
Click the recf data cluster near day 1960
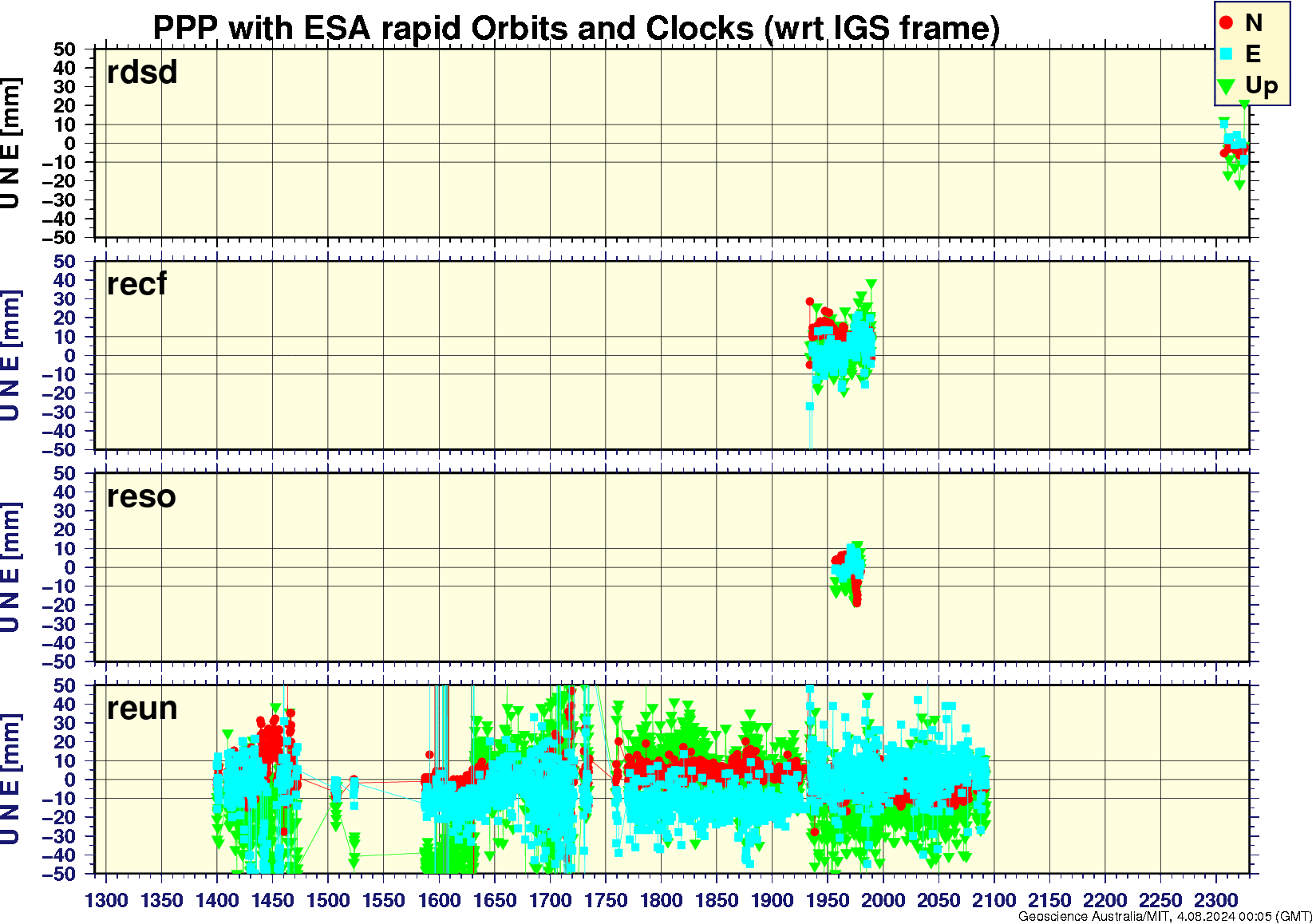pos(842,343)
